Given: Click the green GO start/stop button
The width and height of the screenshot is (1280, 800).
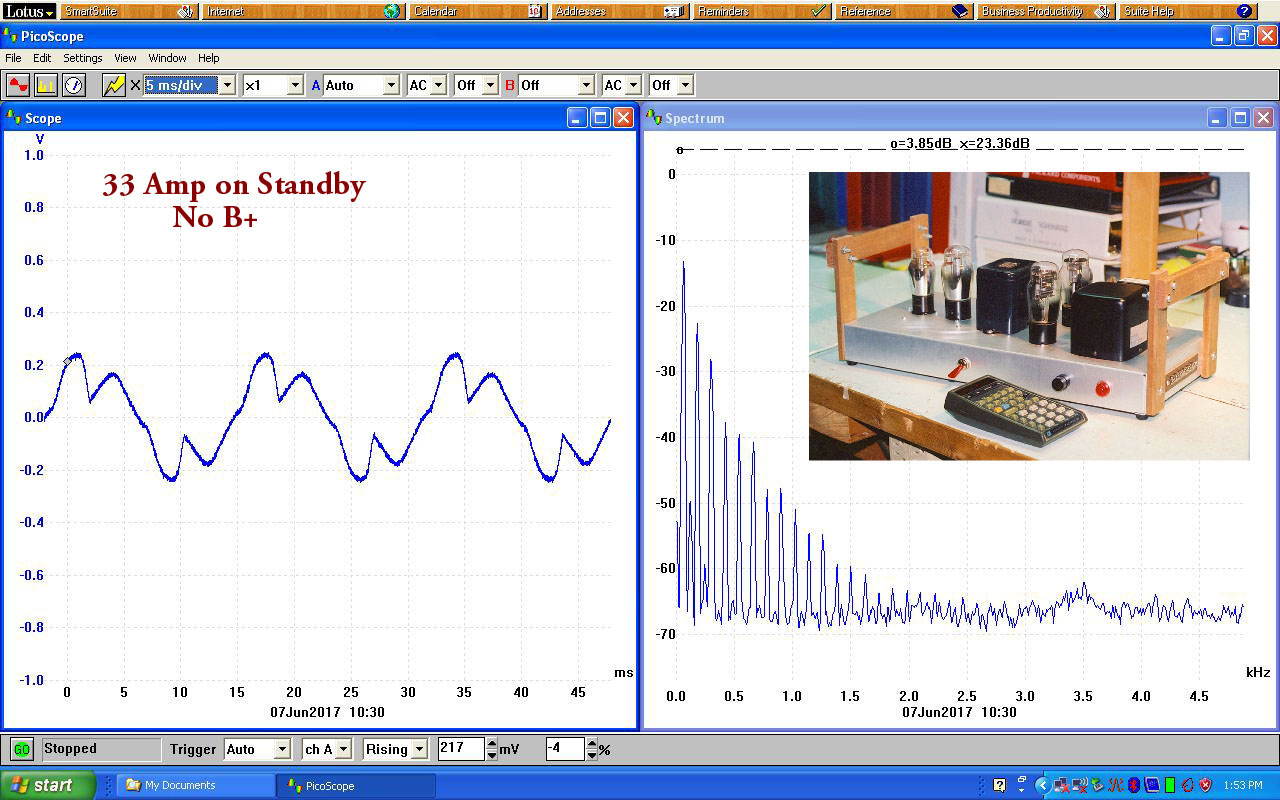Looking at the screenshot, I should (21, 749).
